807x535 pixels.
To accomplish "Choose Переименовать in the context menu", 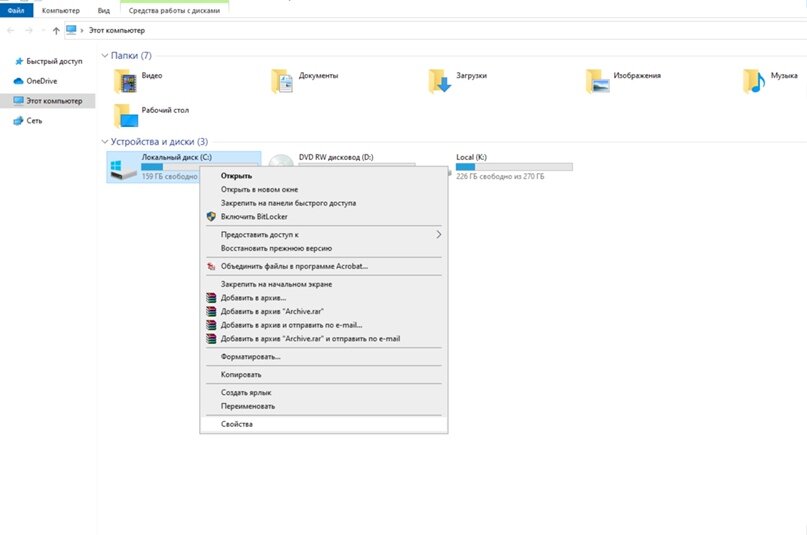I will point(324,406).
